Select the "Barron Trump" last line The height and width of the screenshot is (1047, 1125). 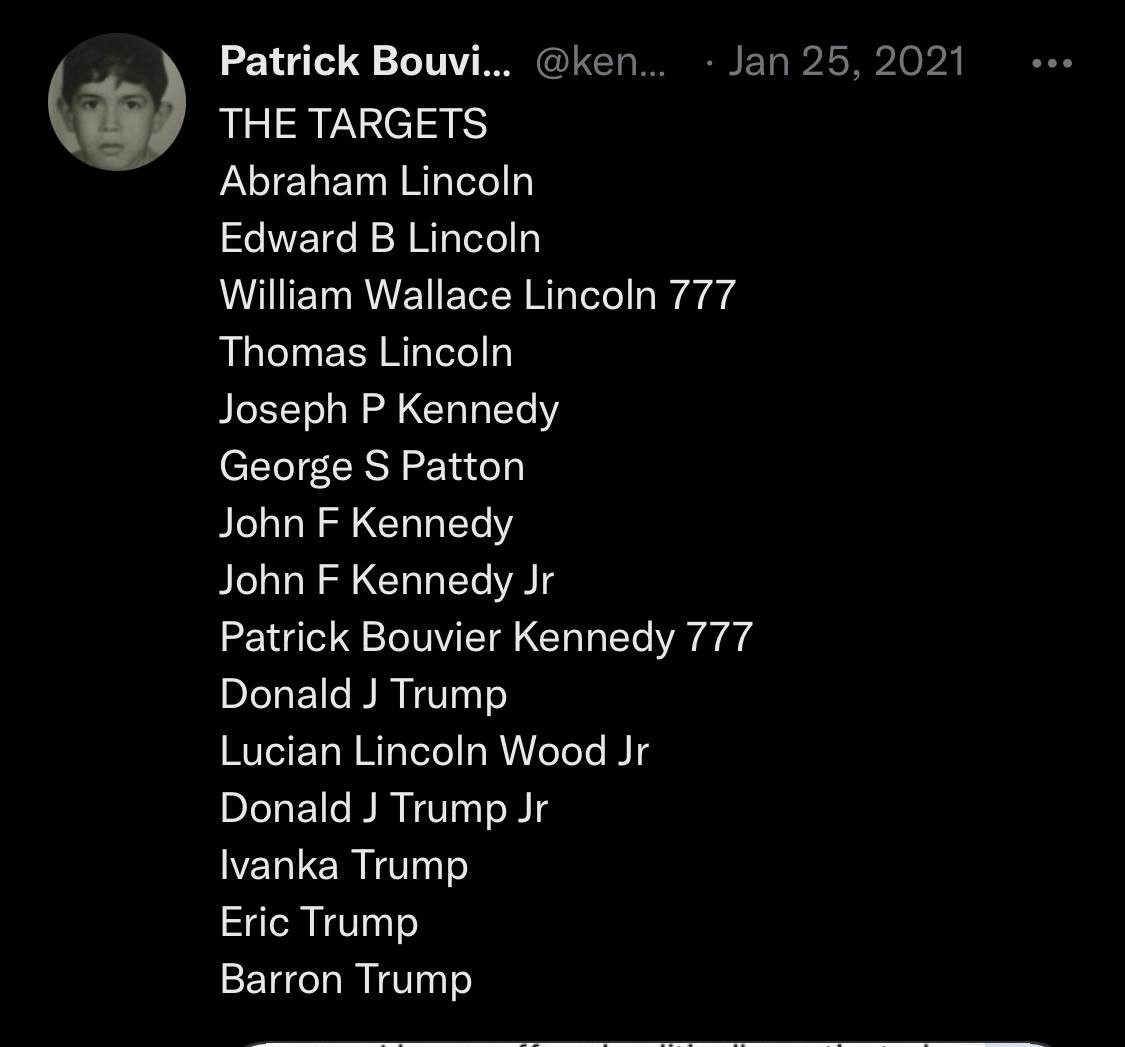[346, 979]
